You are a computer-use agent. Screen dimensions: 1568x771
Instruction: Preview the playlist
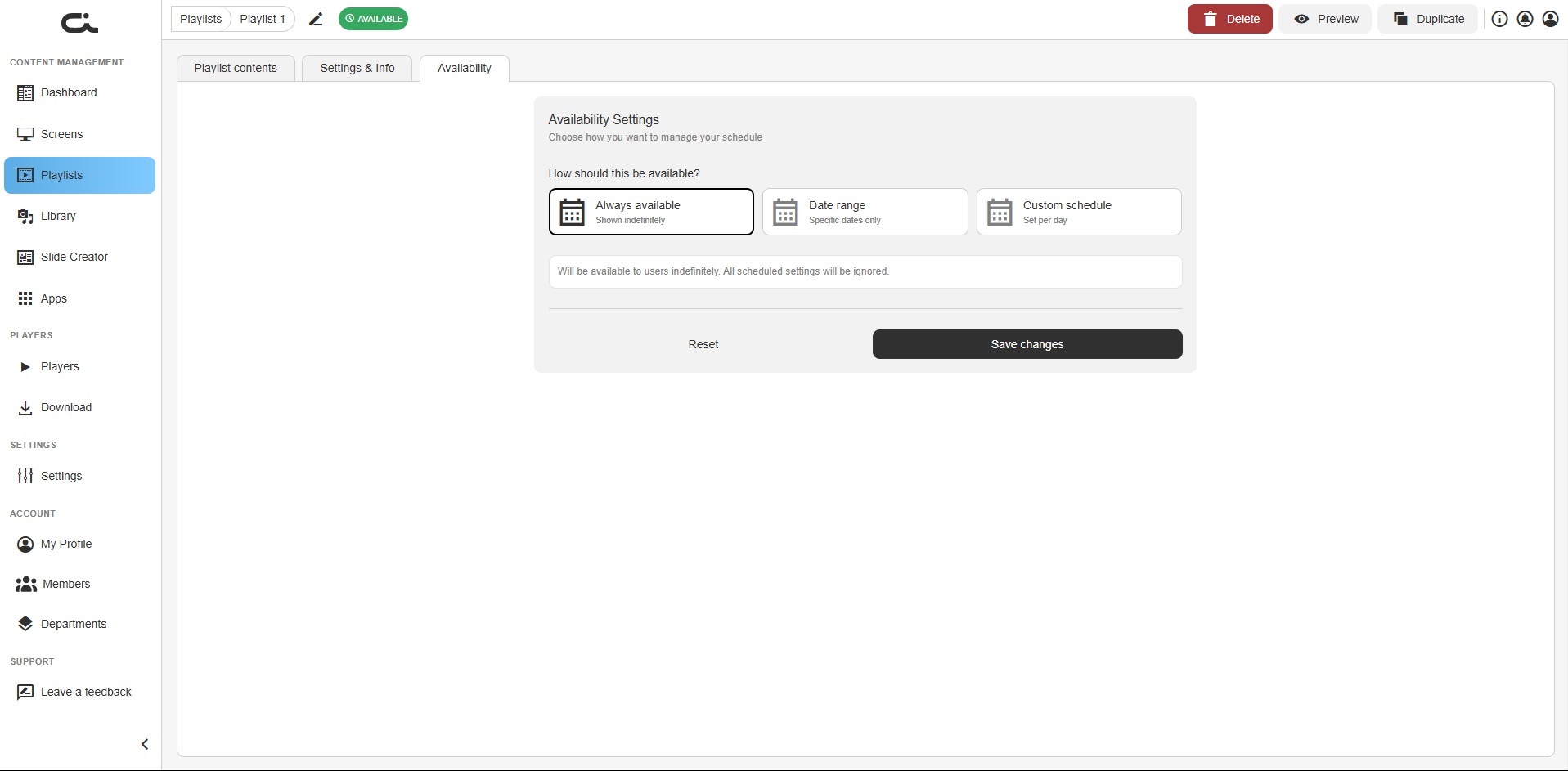(x=1325, y=19)
